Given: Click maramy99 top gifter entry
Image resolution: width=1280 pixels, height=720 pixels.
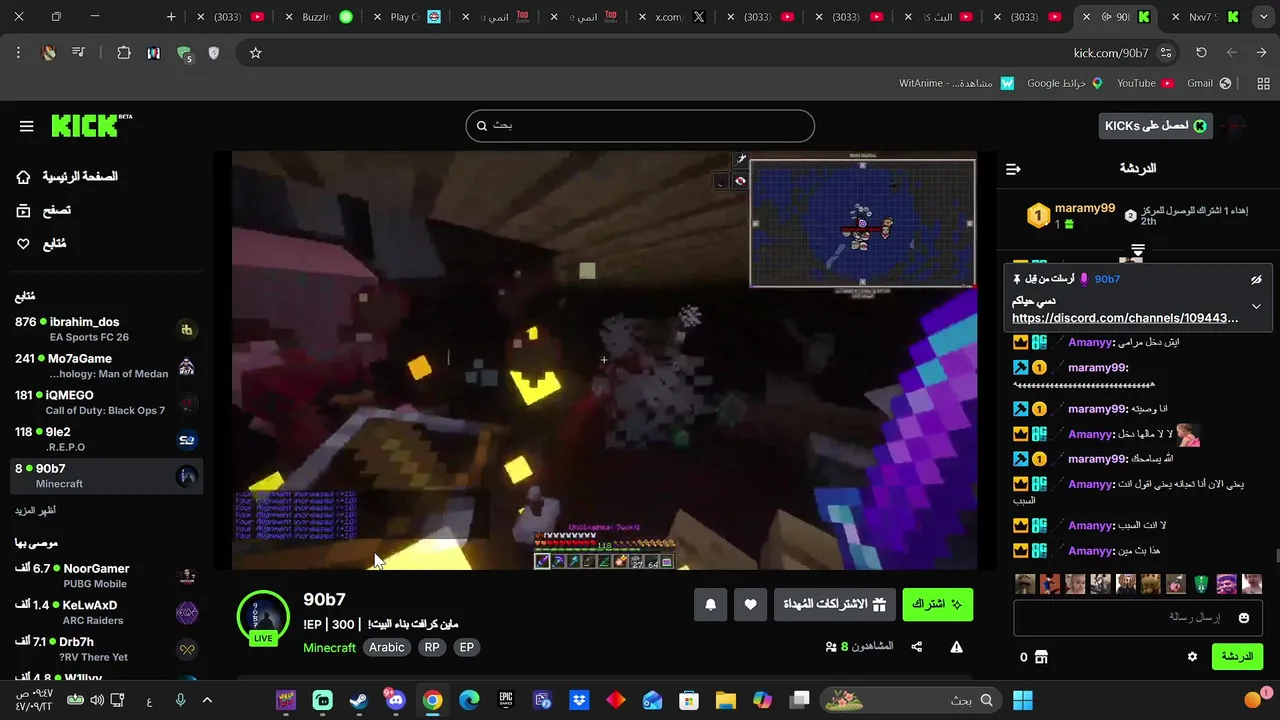Looking at the screenshot, I should coord(1072,216).
